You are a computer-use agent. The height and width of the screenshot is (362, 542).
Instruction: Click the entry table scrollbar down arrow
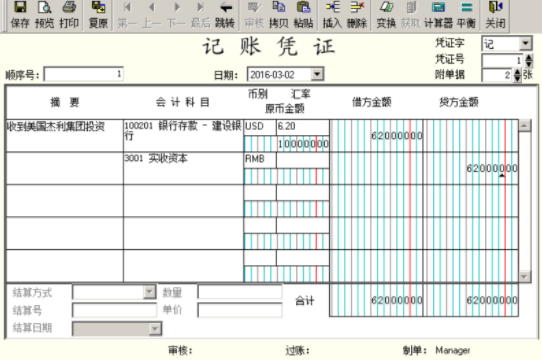[524, 277]
